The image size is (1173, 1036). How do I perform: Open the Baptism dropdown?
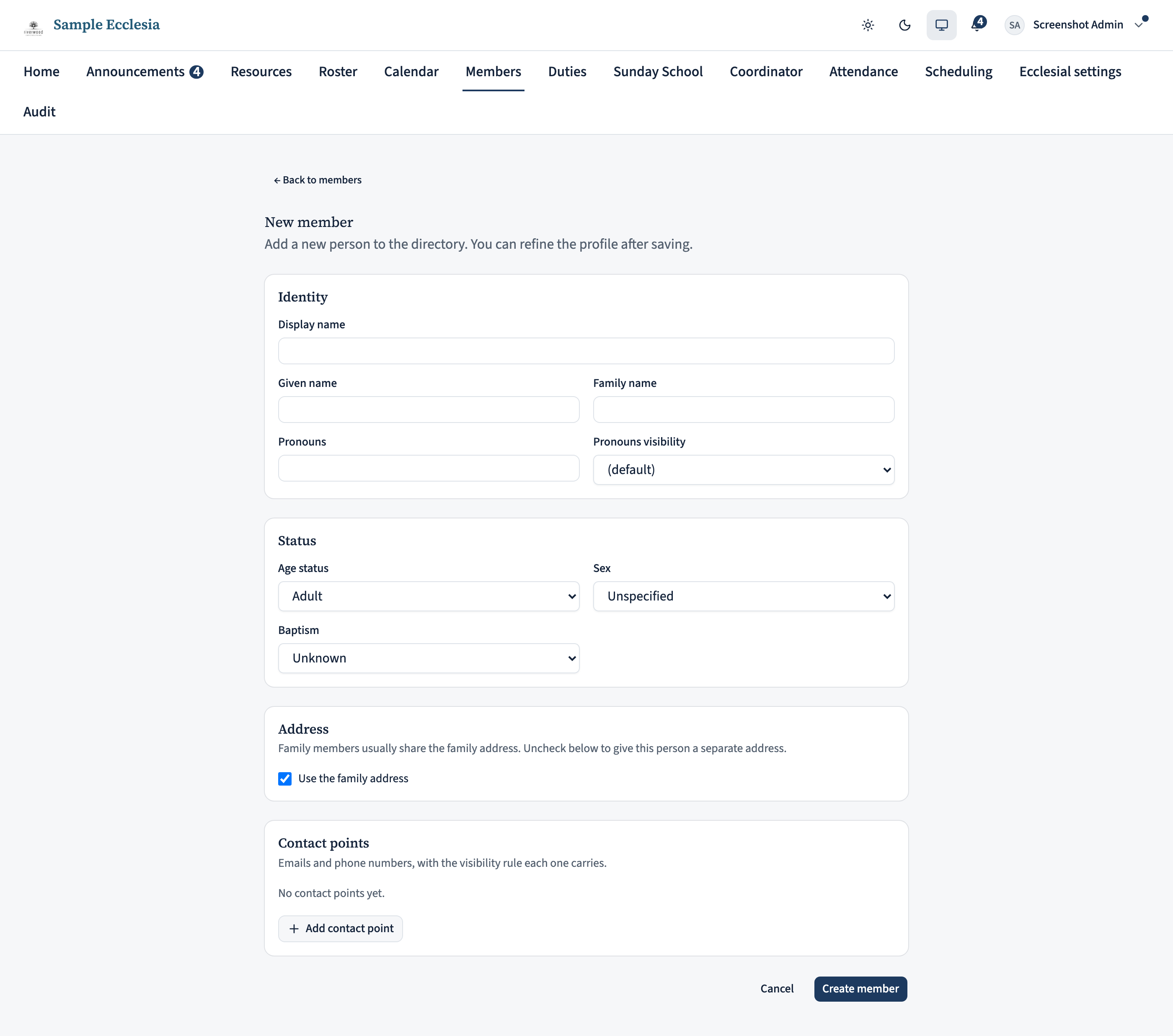coord(429,658)
